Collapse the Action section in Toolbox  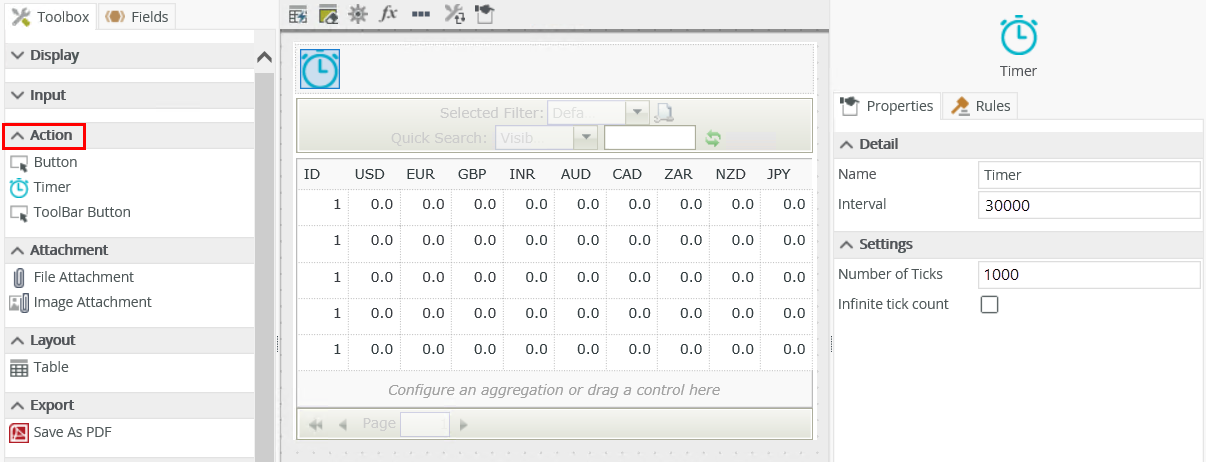(44, 135)
